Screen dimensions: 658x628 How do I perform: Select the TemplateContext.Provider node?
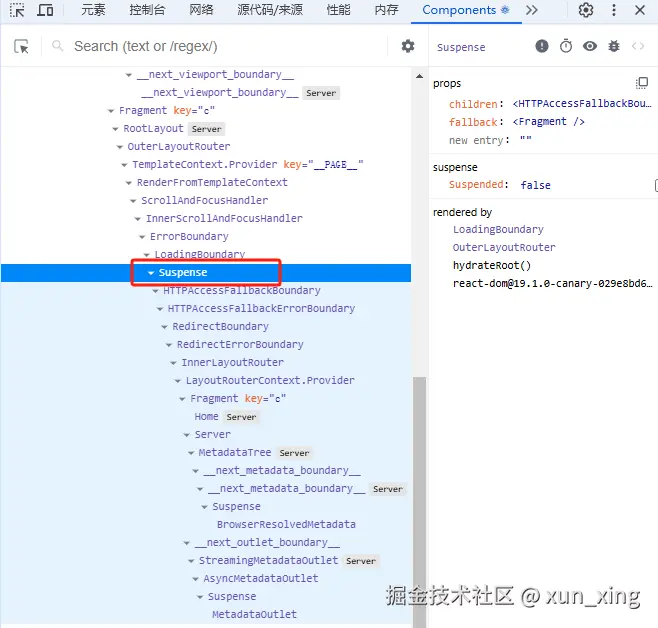tap(205, 164)
